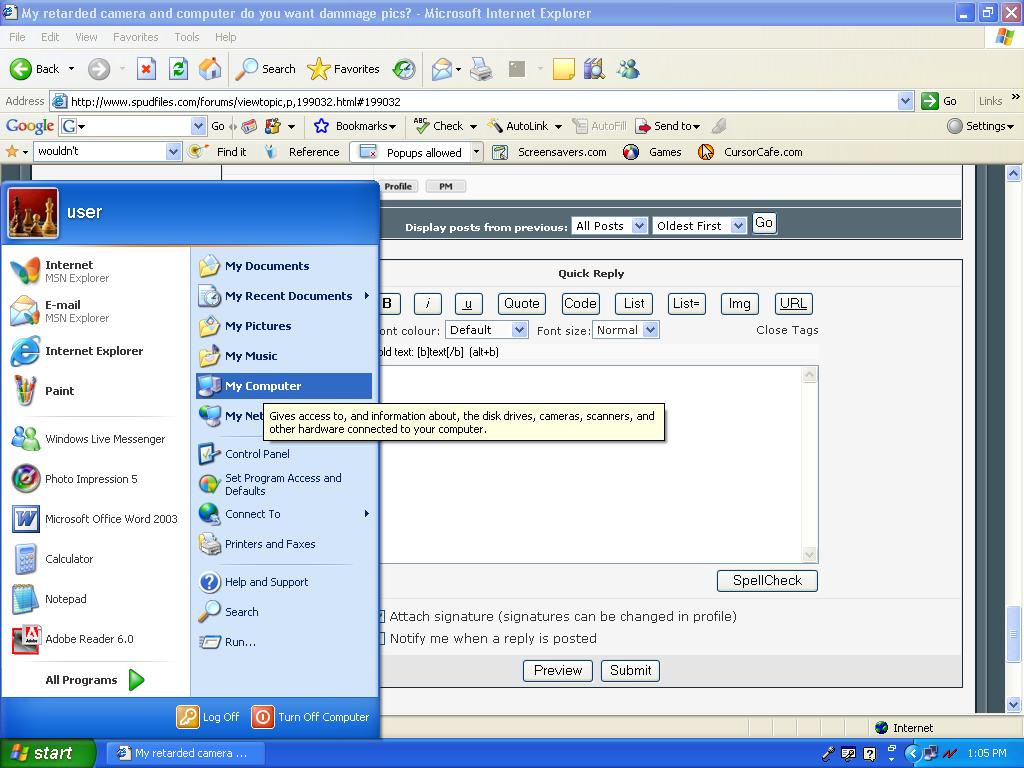This screenshot has height=768, width=1024.
Task: Click Turn Off Computer button
Action: point(311,717)
